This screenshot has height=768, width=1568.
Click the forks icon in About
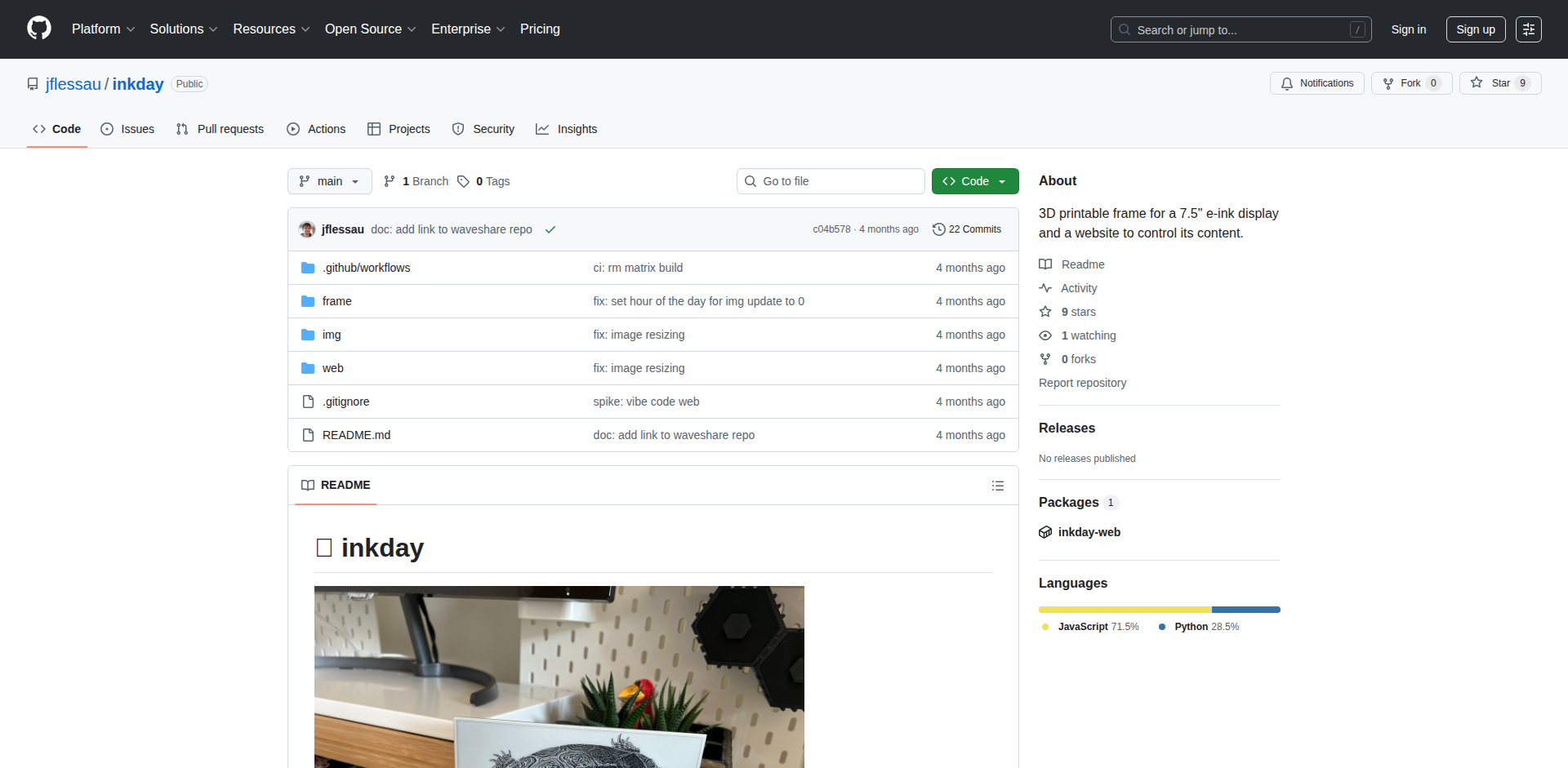1045,359
